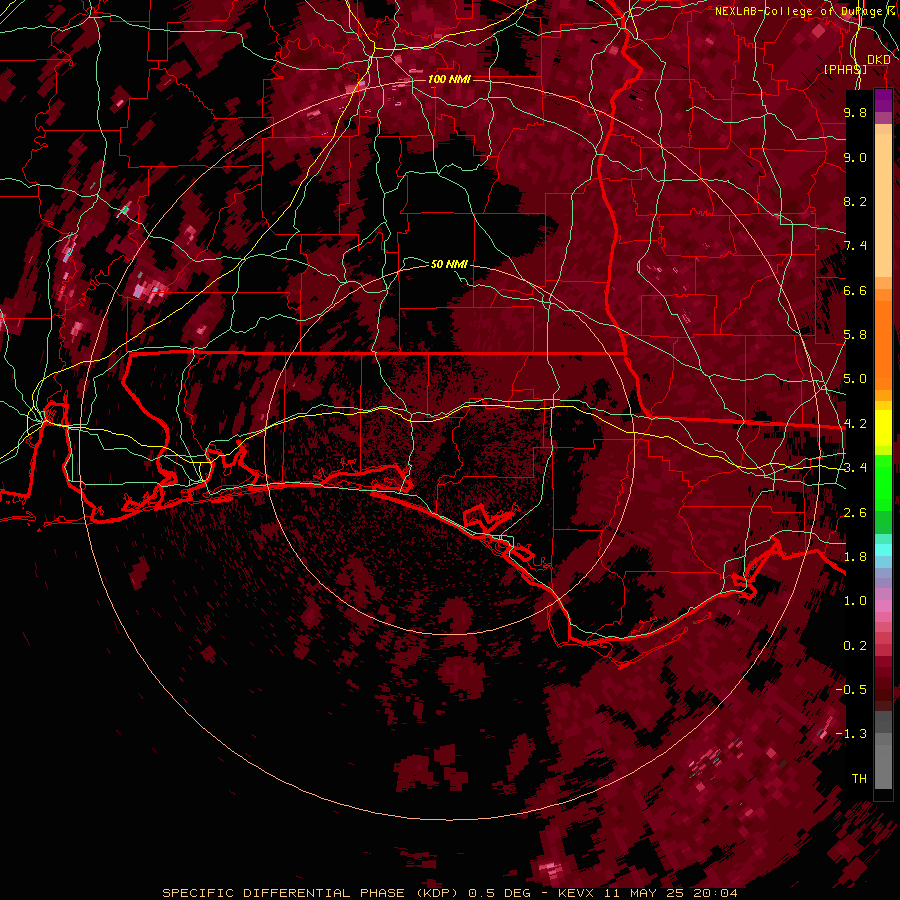Click the 0.5 DEG elevation text
The image size is (900, 900).
(499, 893)
